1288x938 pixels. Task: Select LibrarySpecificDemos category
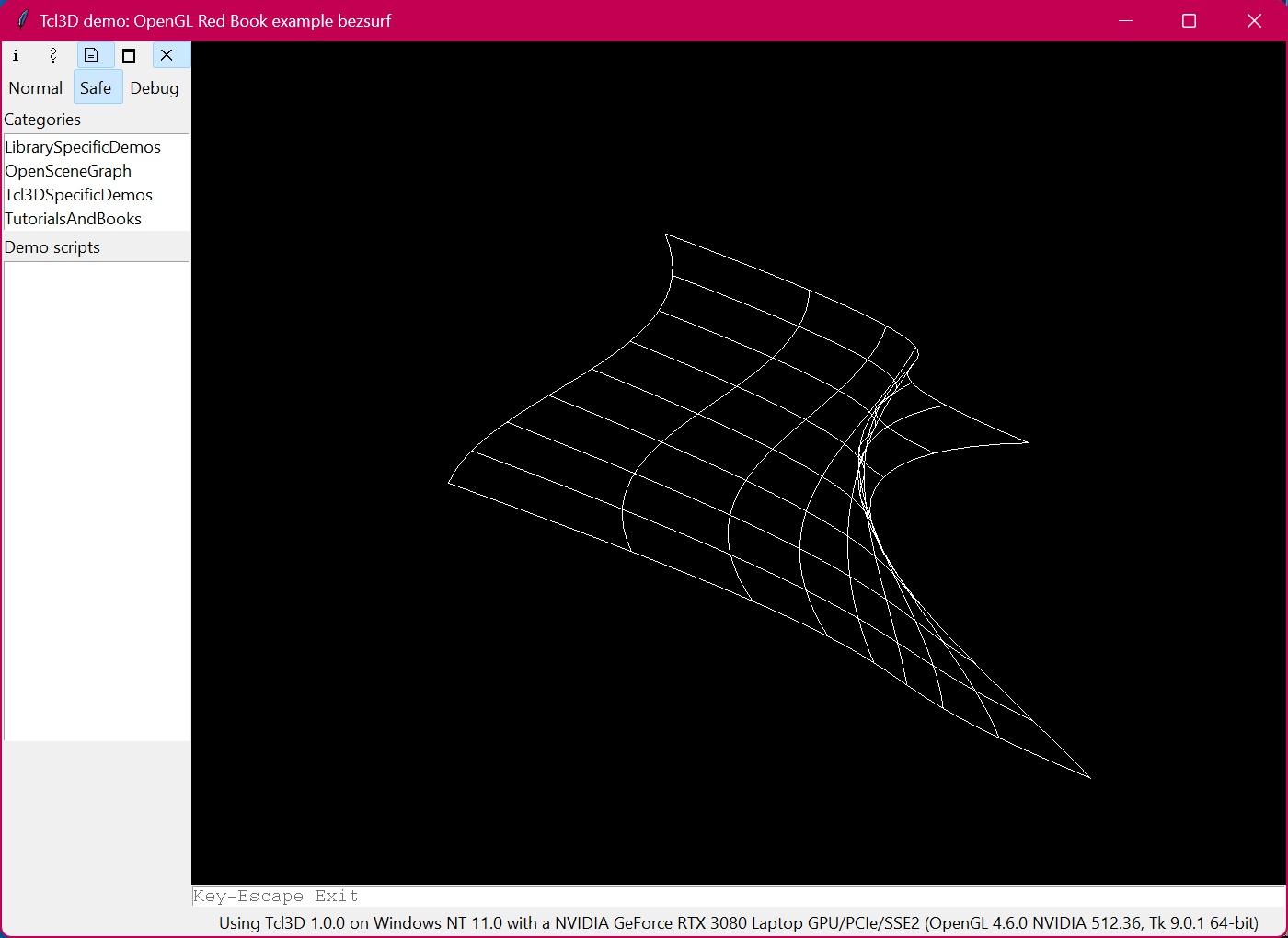(x=96, y=147)
